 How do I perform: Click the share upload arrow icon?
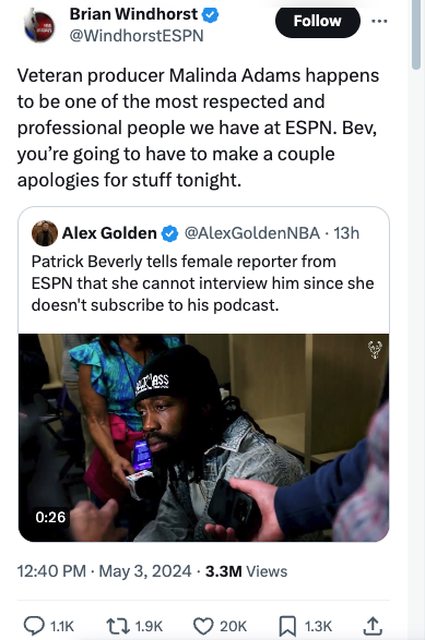(372, 626)
